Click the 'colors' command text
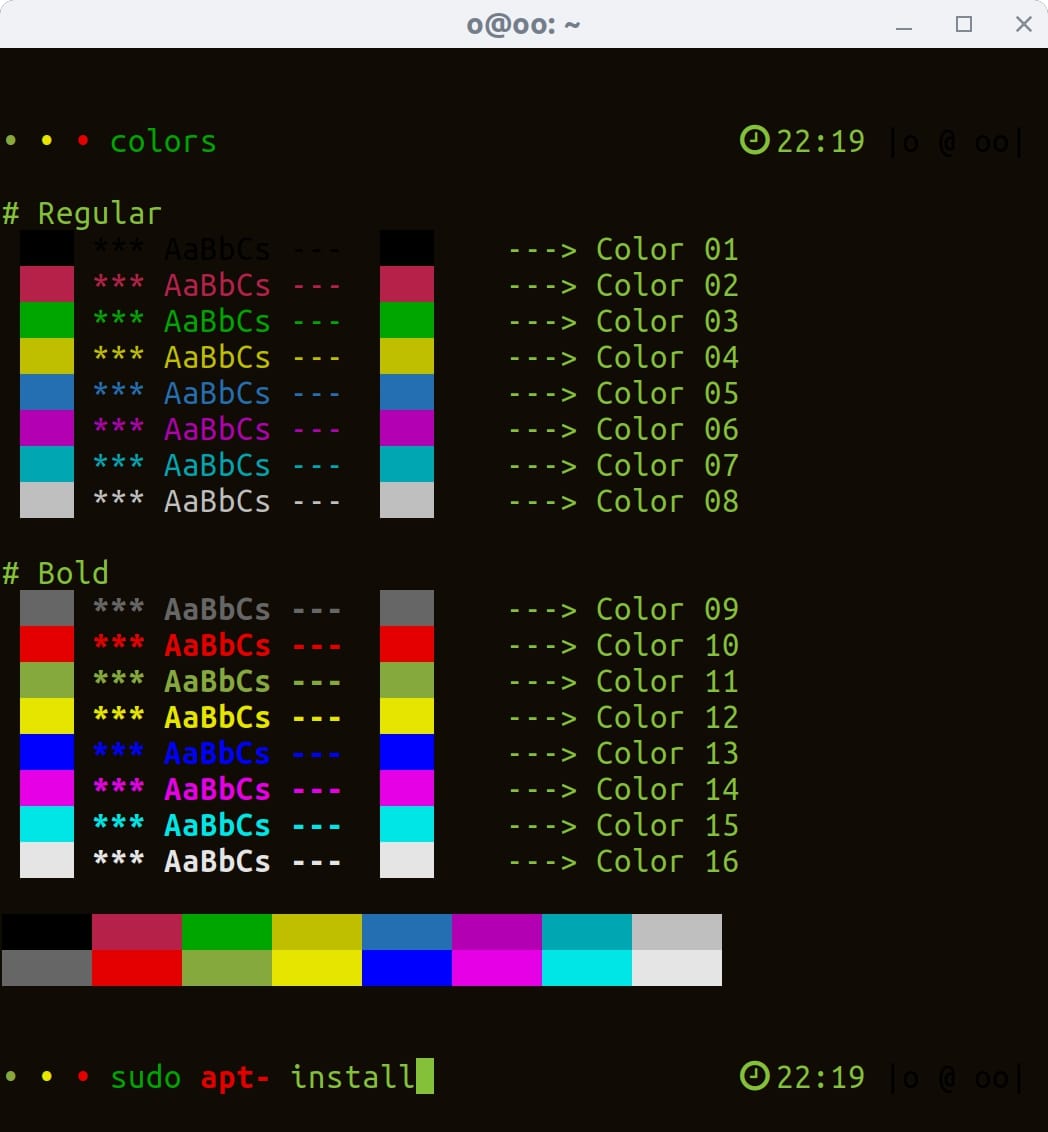 (x=163, y=141)
